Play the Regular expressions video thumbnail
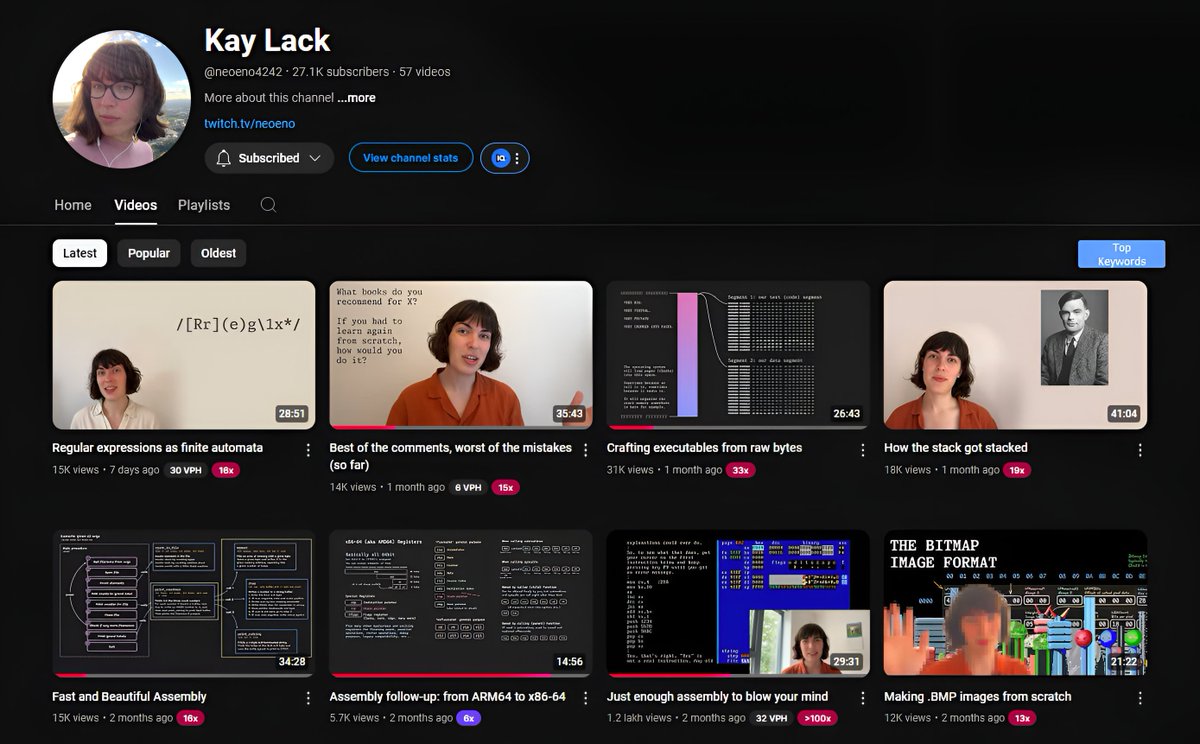 (x=184, y=355)
